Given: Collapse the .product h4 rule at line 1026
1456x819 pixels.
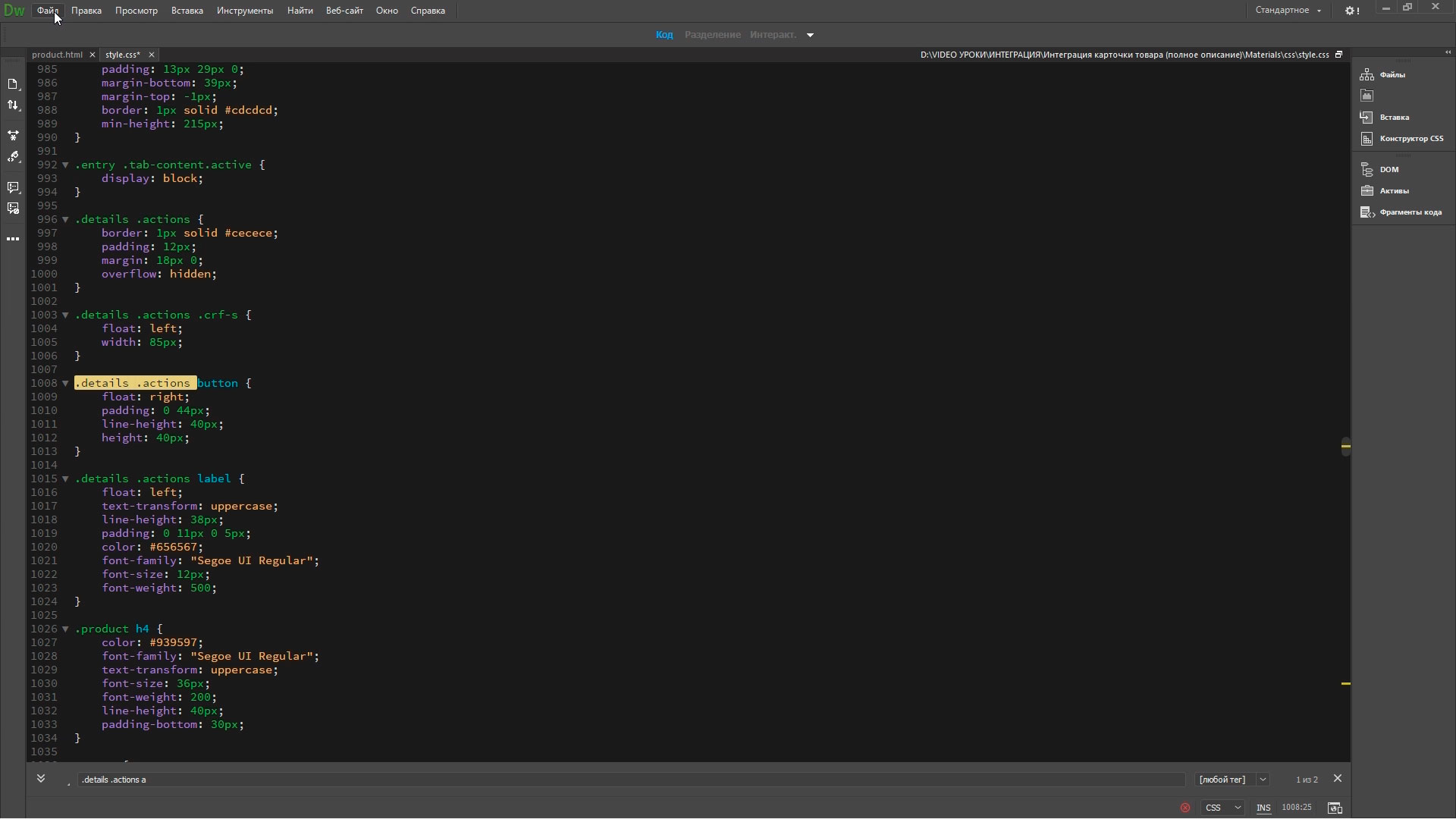Looking at the screenshot, I should point(65,629).
